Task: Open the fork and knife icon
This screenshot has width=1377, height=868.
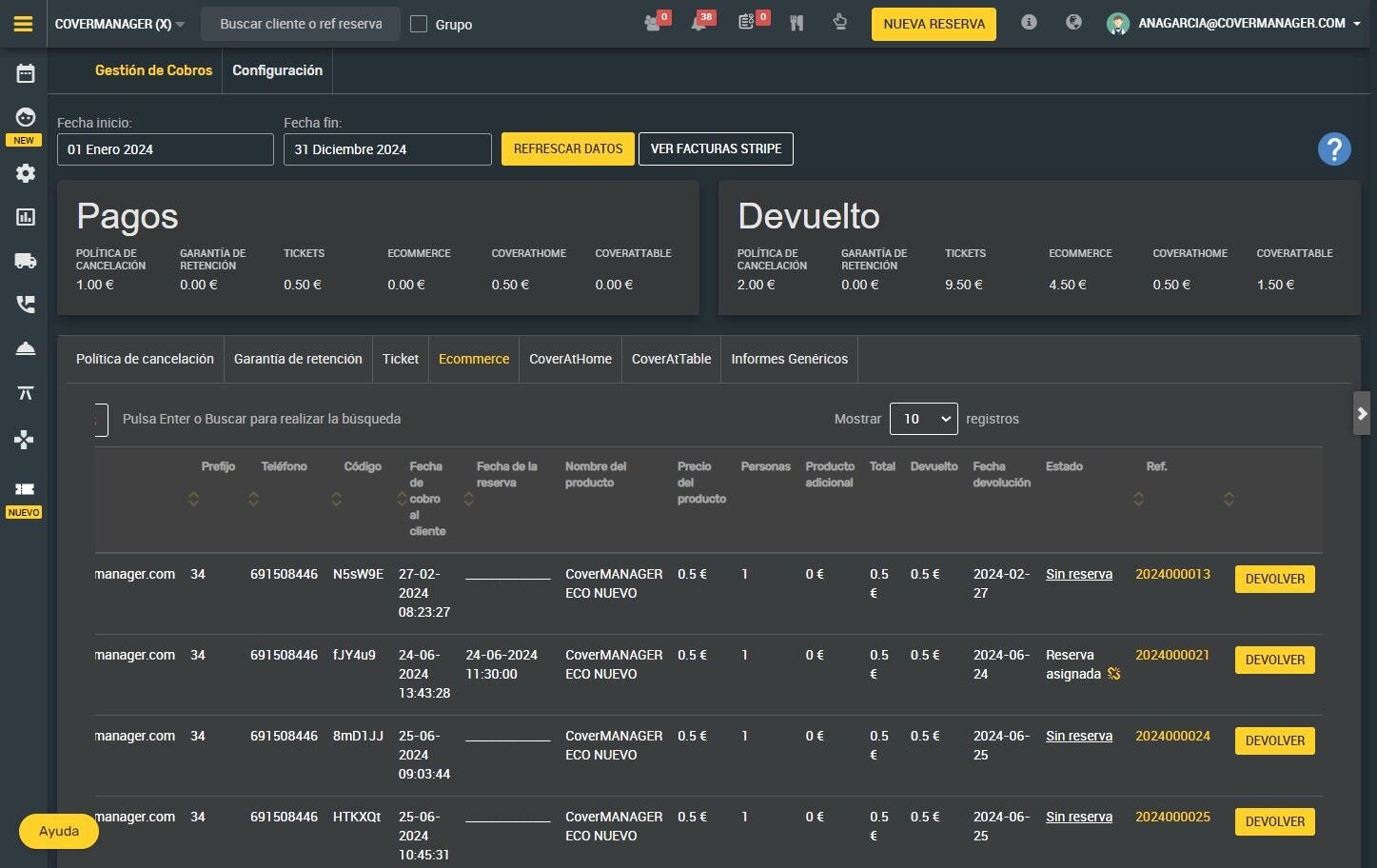Action: coord(797,24)
